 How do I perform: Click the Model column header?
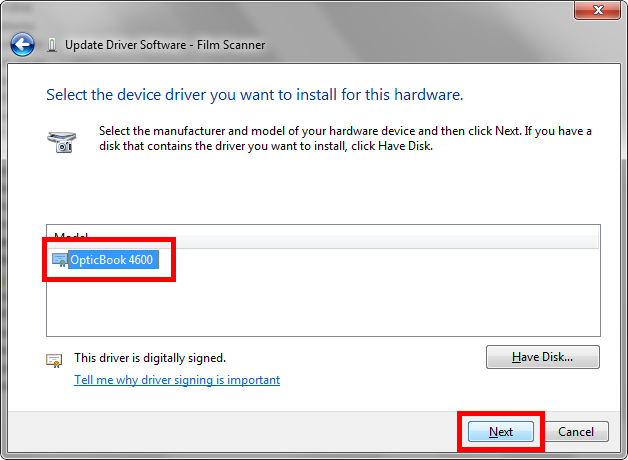click(x=322, y=237)
